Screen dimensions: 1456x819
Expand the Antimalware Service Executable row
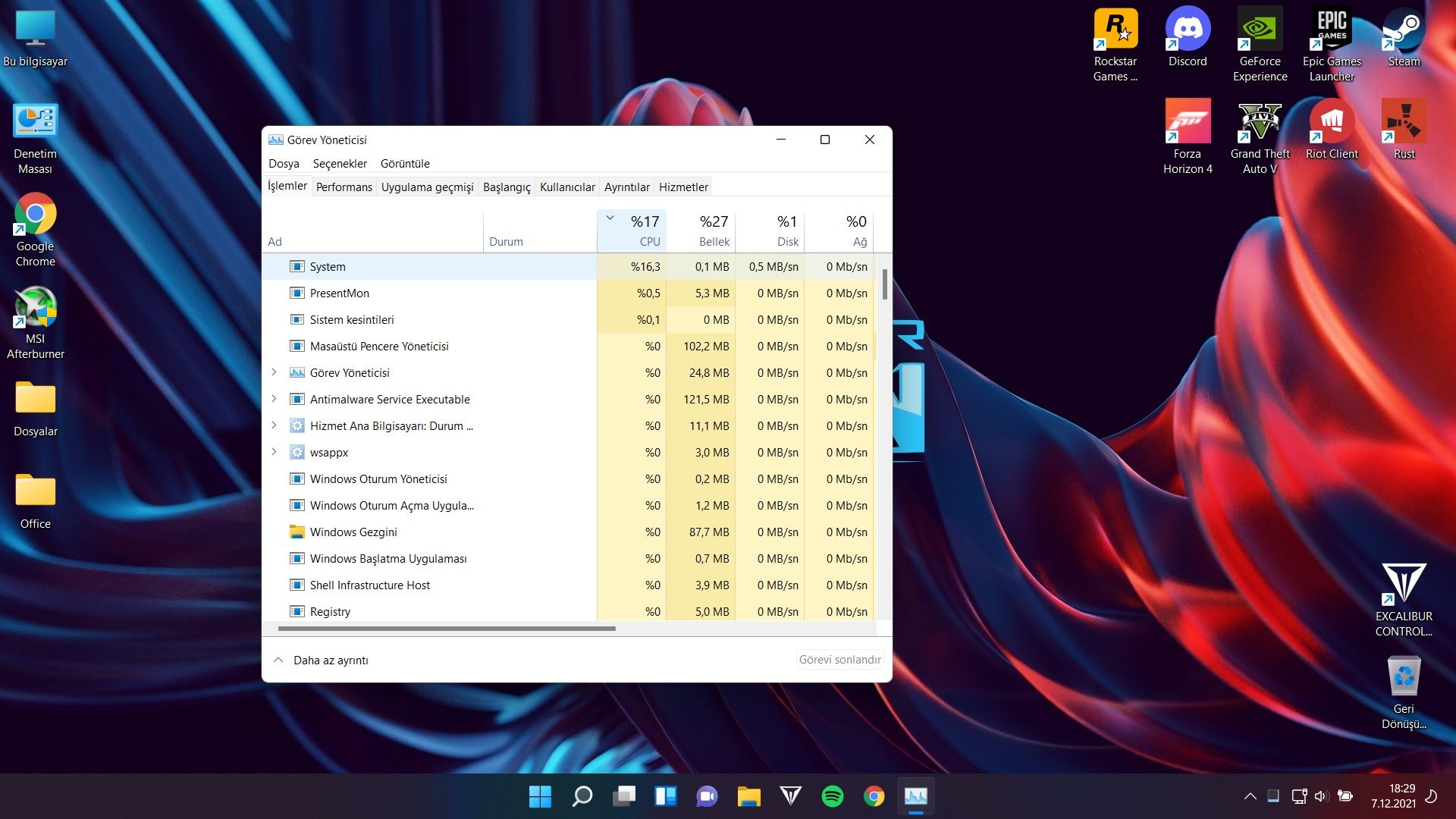tap(274, 399)
